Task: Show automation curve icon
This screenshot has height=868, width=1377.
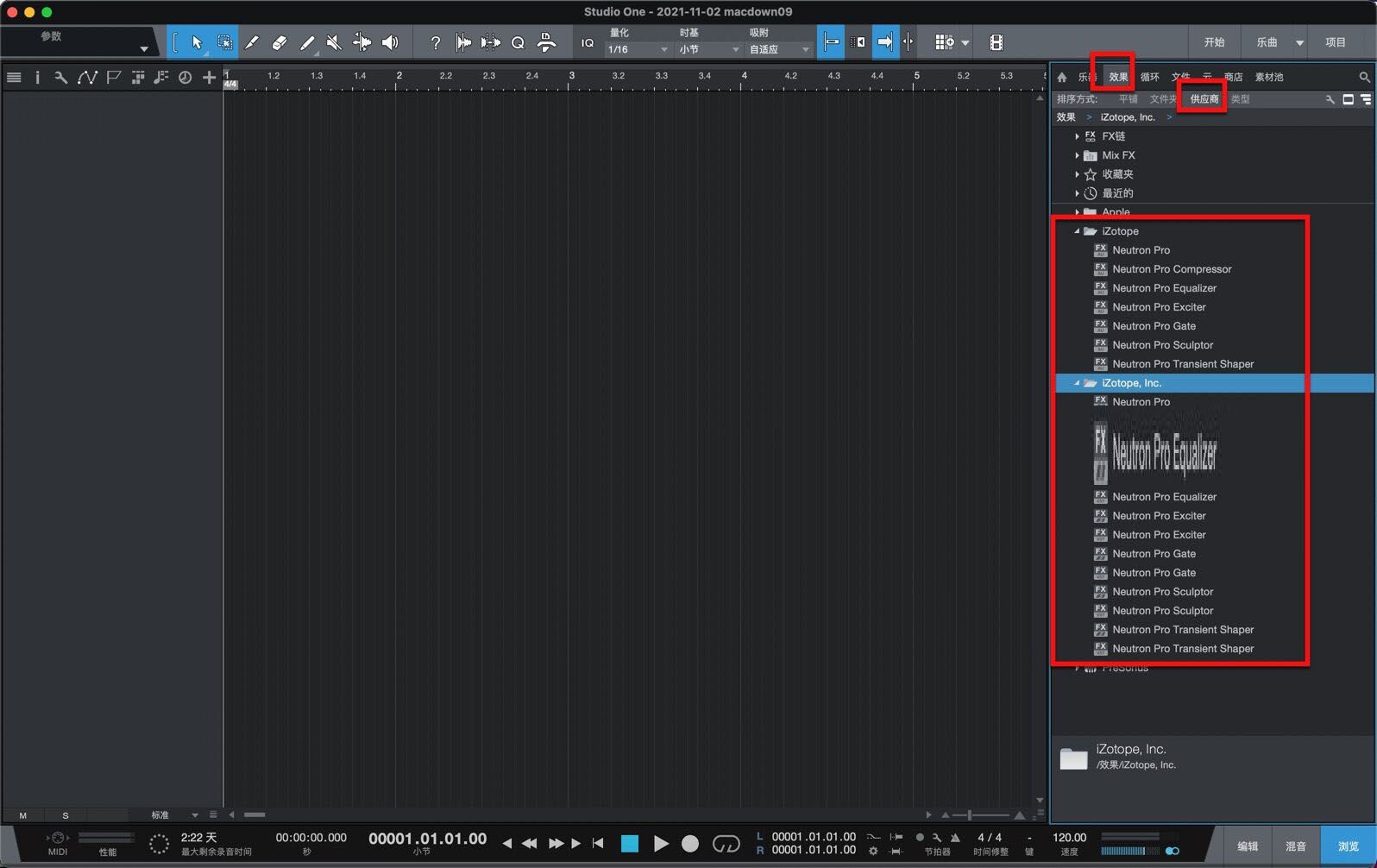Action: pyautogui.click(x=87, y=78)
